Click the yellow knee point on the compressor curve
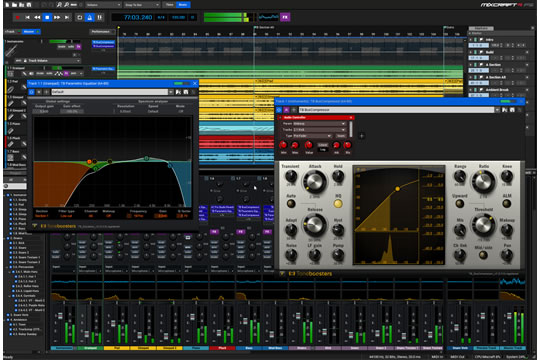 point(397,189)
